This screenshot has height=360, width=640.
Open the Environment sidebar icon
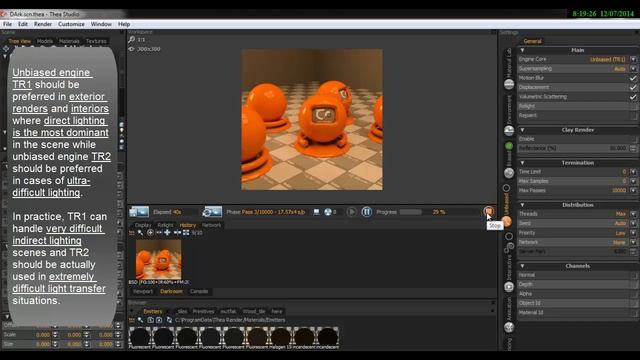click(x=509, y=131)
